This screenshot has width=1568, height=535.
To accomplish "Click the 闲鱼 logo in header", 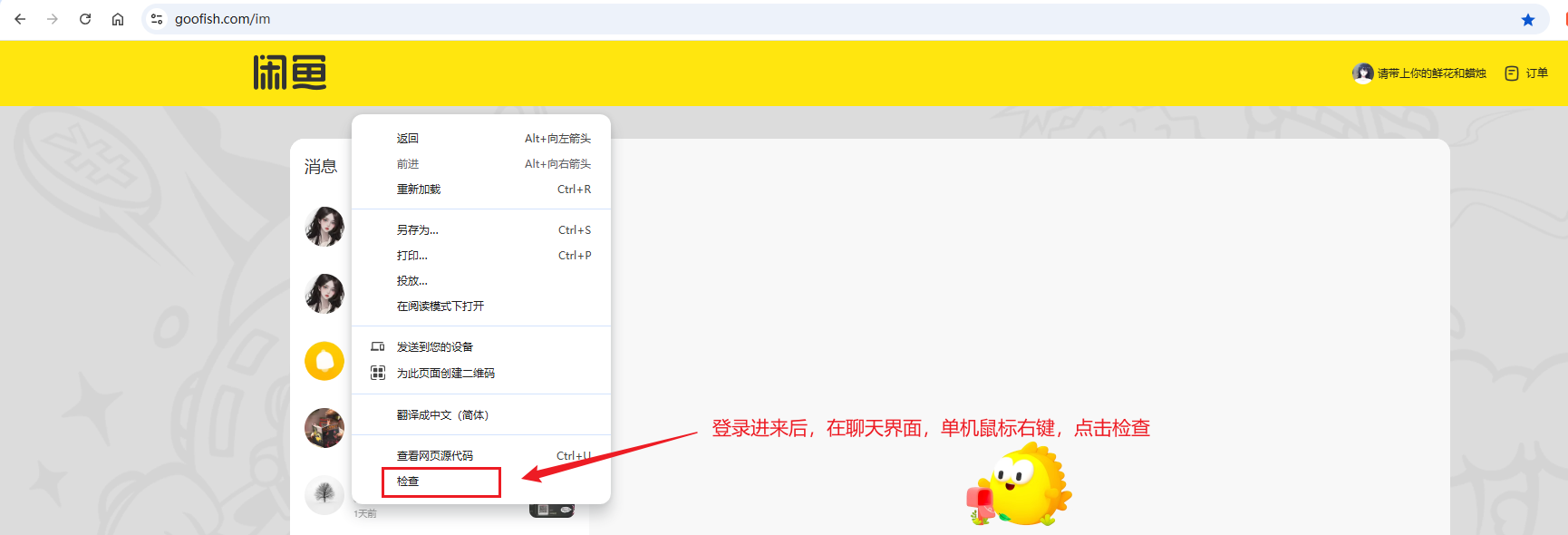I will (289, 73).
